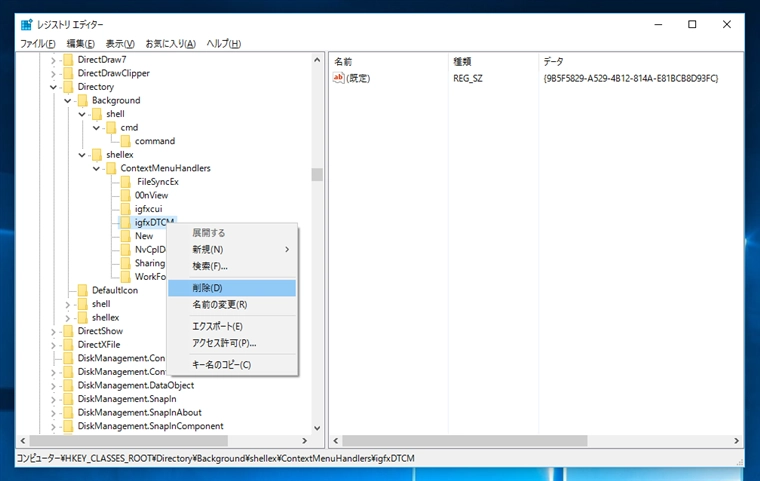Image resolution: width=760 pixels, height=481 pixels.
Task: Click the Directory key folder icon
Action: coord(69,87)
